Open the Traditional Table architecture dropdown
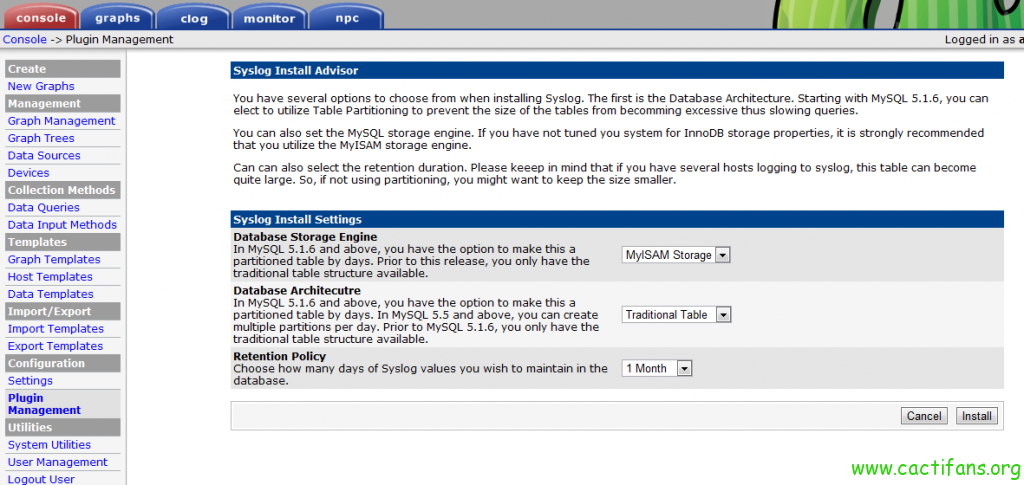This screenshot has width=1024, height=485. (x=676, y=315)
